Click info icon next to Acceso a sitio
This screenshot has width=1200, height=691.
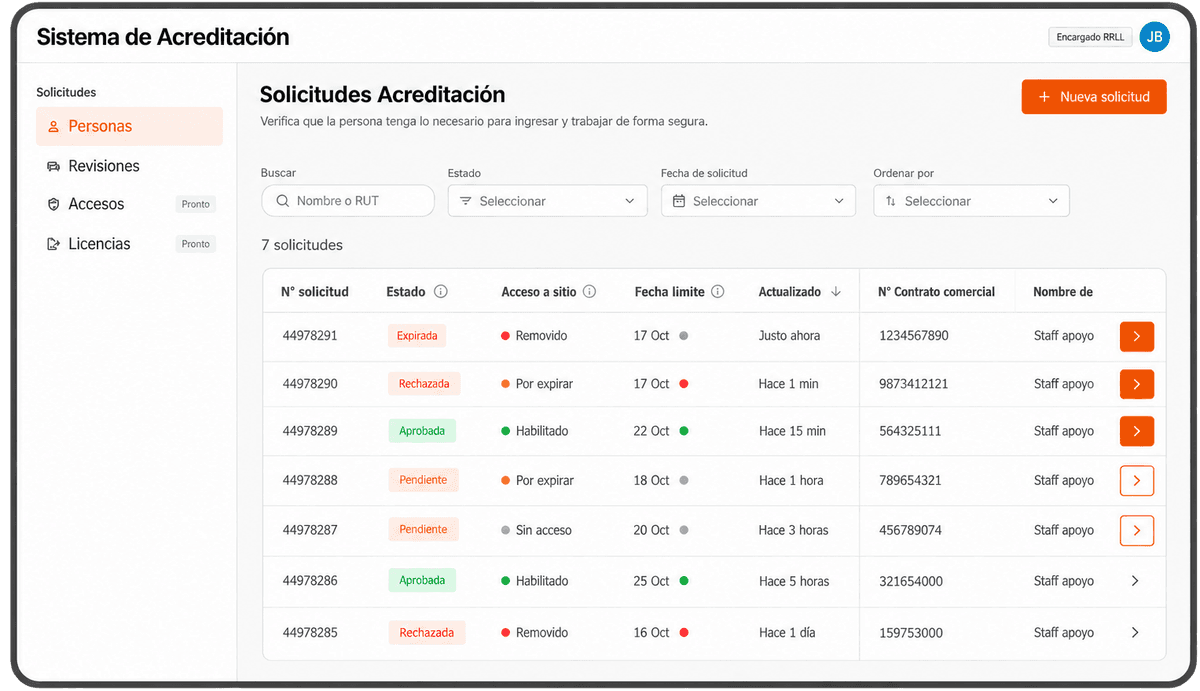[590, 292]
